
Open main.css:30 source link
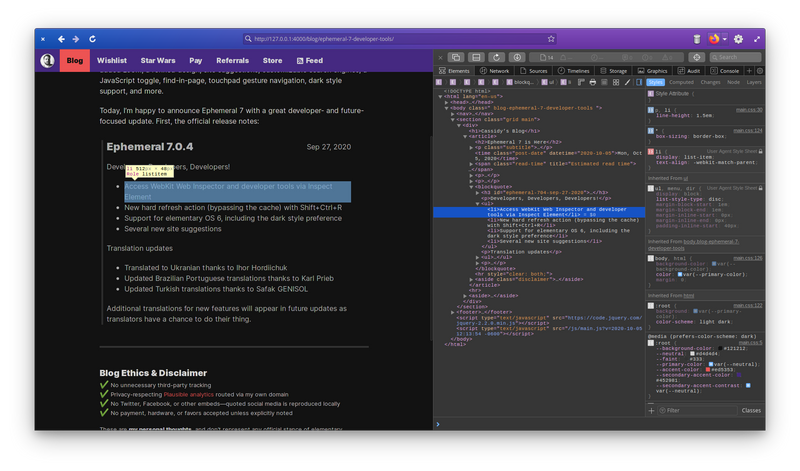pyautogui.click(x=749, y=110)
